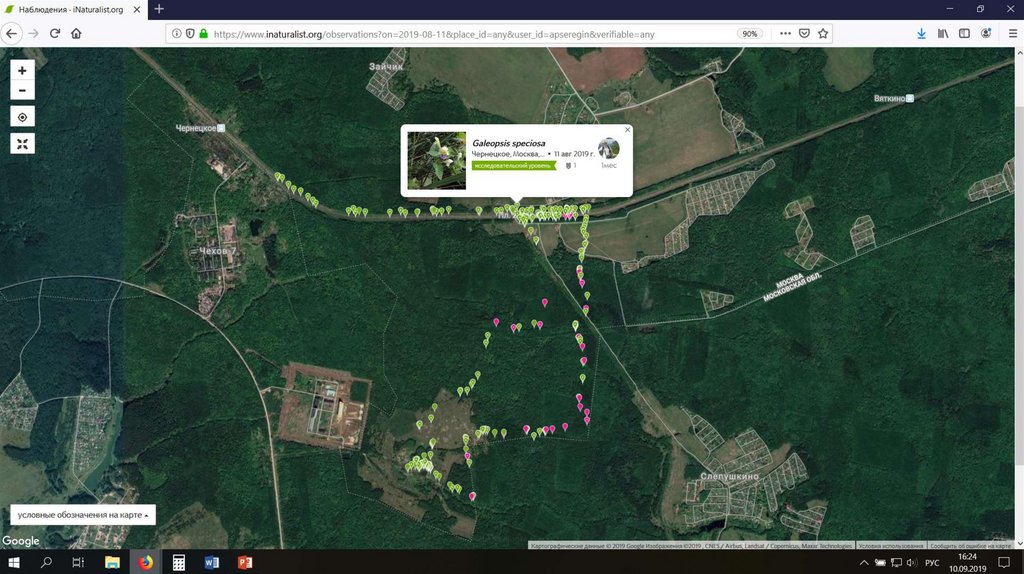
Task: Click the Слепушкино settlement label
Action: pos(729,477)
